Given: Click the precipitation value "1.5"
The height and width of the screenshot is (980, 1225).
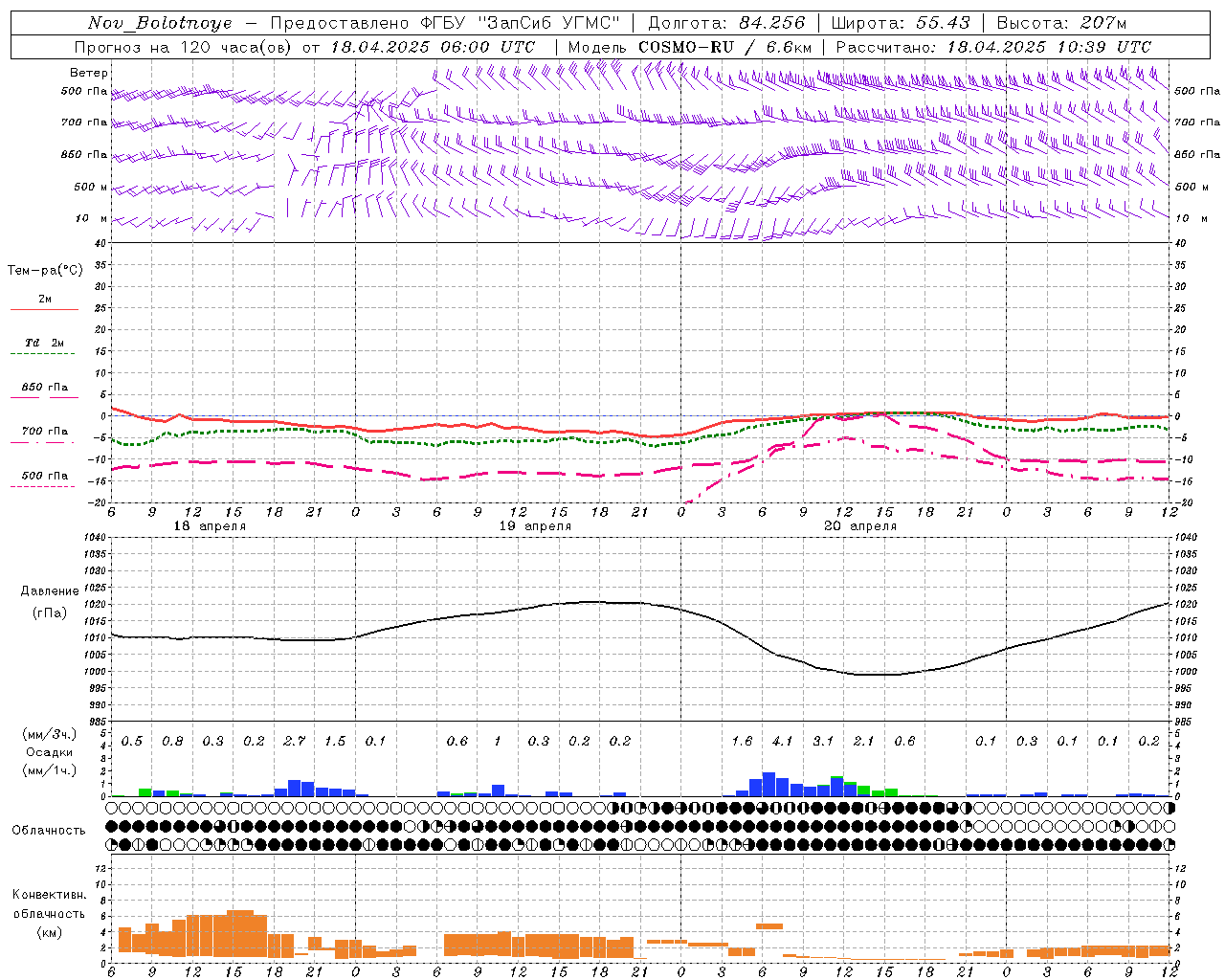Looking at the screenshot, I should coord(335,741).
